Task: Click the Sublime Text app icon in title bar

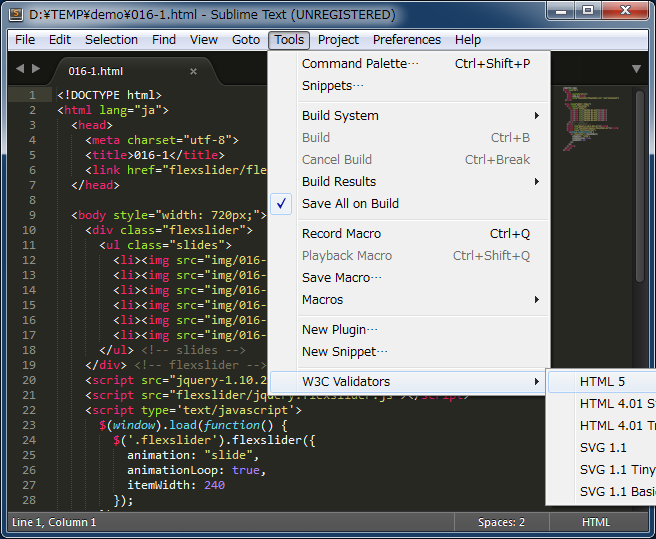Action: point(16,14)
